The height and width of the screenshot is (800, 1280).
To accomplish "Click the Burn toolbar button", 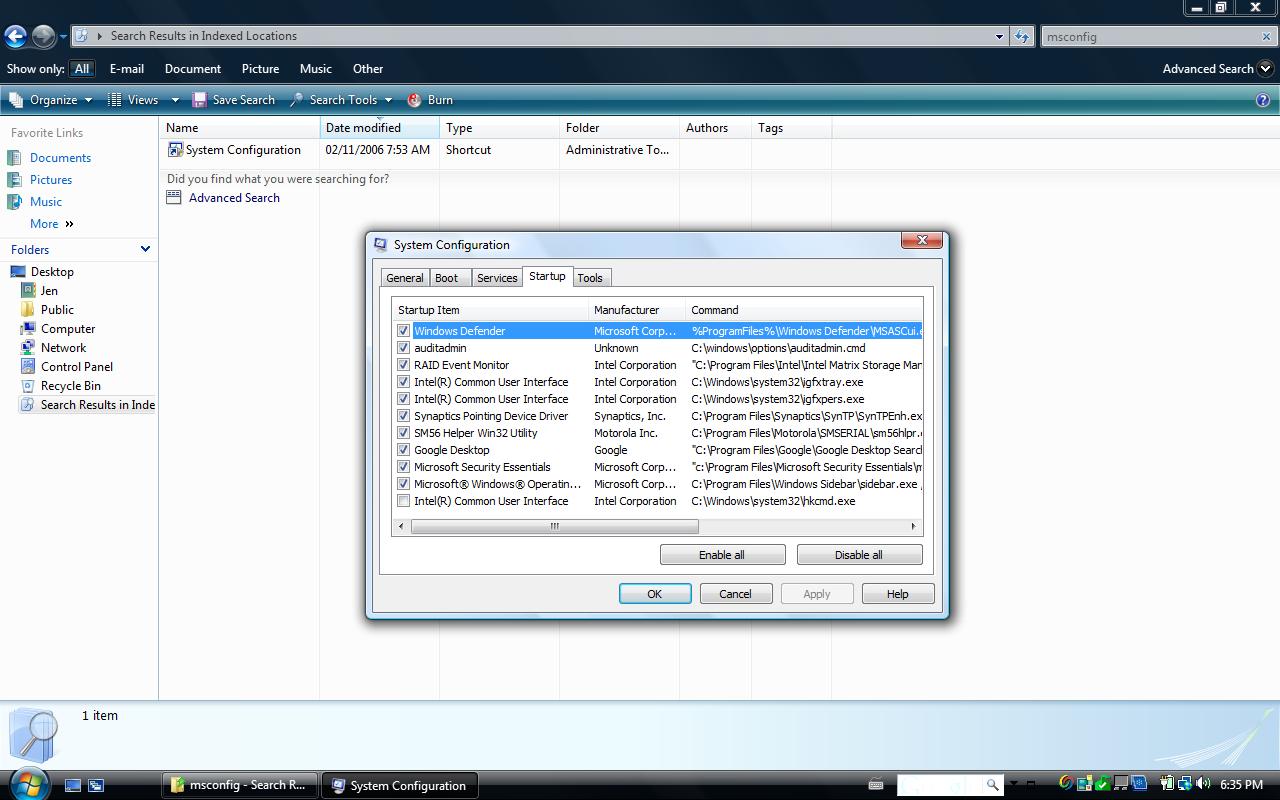I will click(x=430, y=100).
